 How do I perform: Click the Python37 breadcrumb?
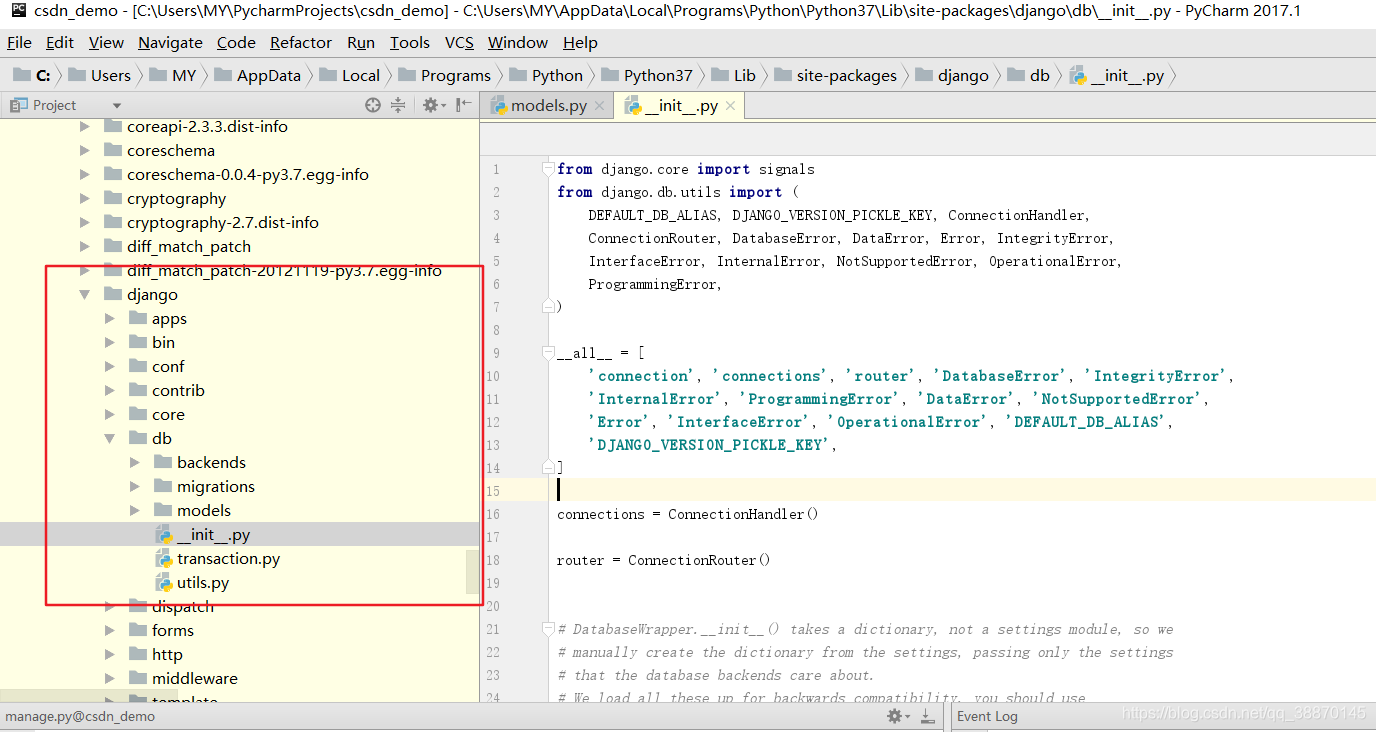pyautogui.click(x=647, y=76)
